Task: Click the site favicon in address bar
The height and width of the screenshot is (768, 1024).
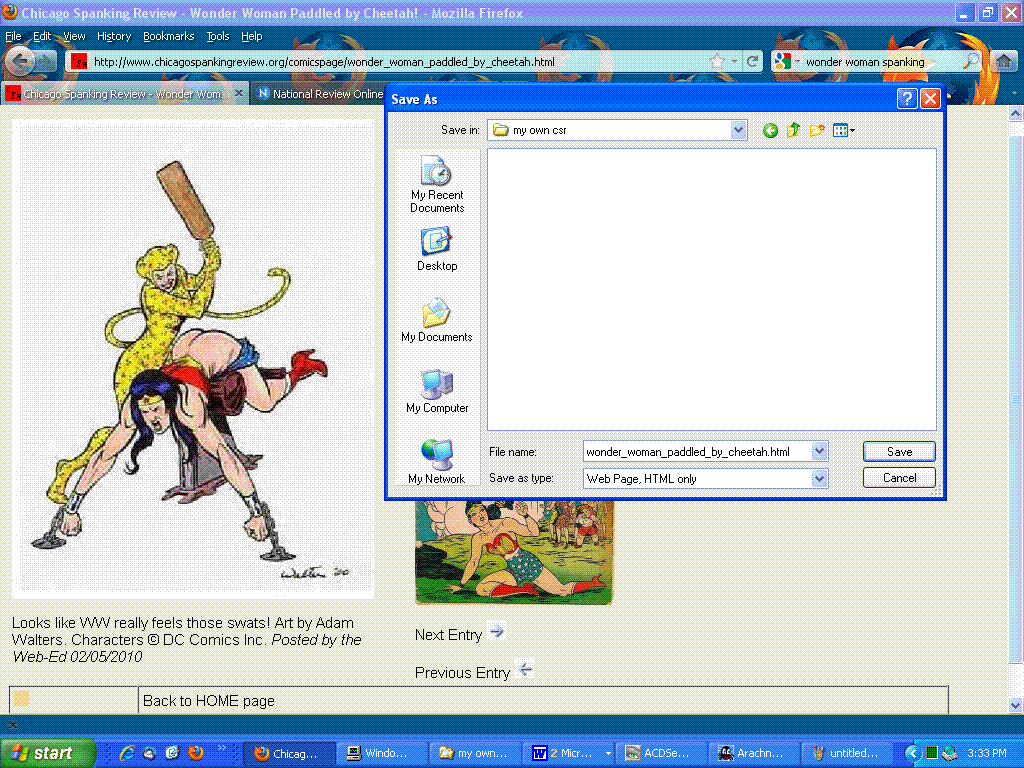Action: [x=79, y=62]
